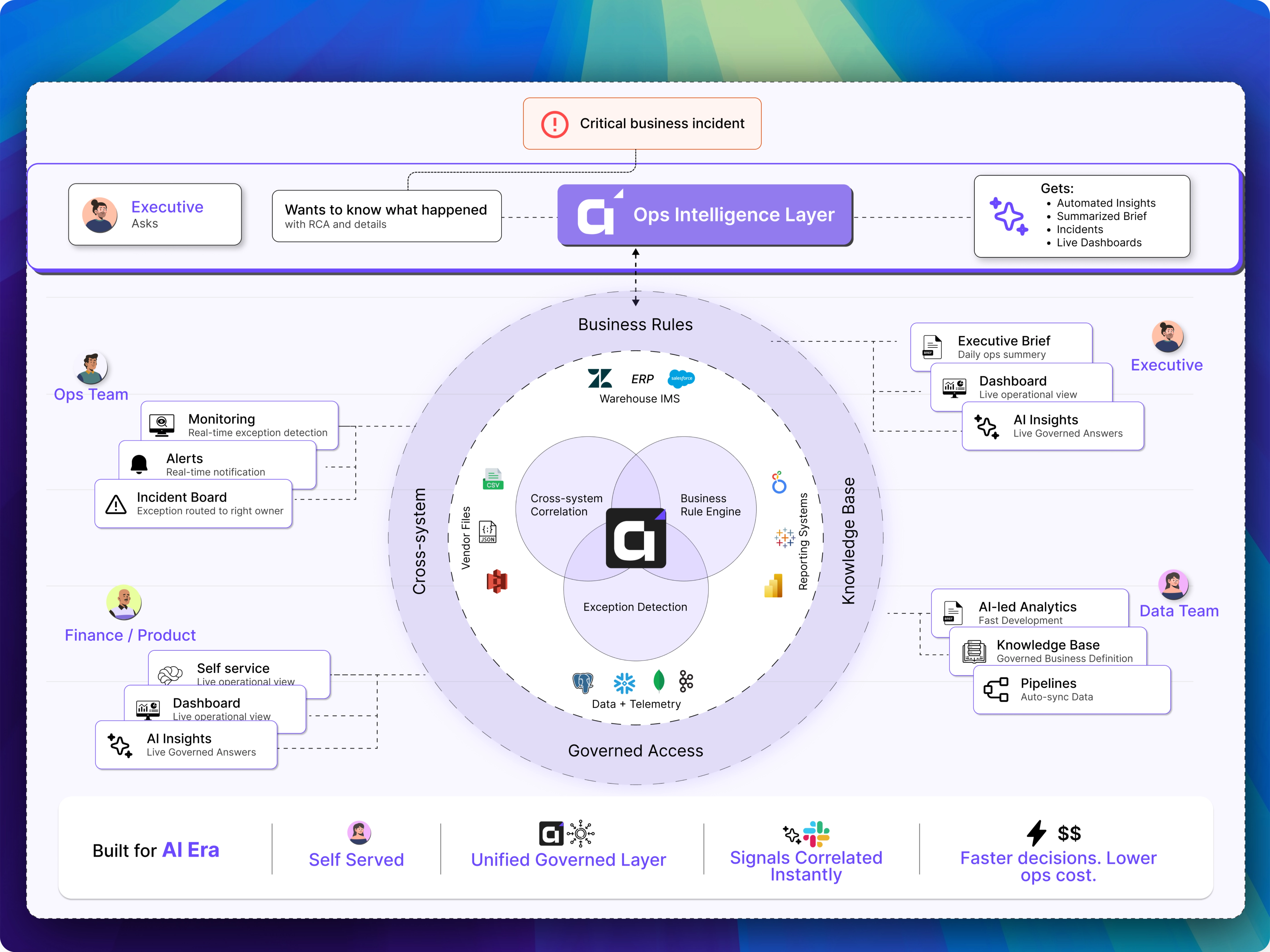Click the JSON file icon
The height and width of the screenshot is (952, 1270).
pyautogui.click(x=488, y=532)
